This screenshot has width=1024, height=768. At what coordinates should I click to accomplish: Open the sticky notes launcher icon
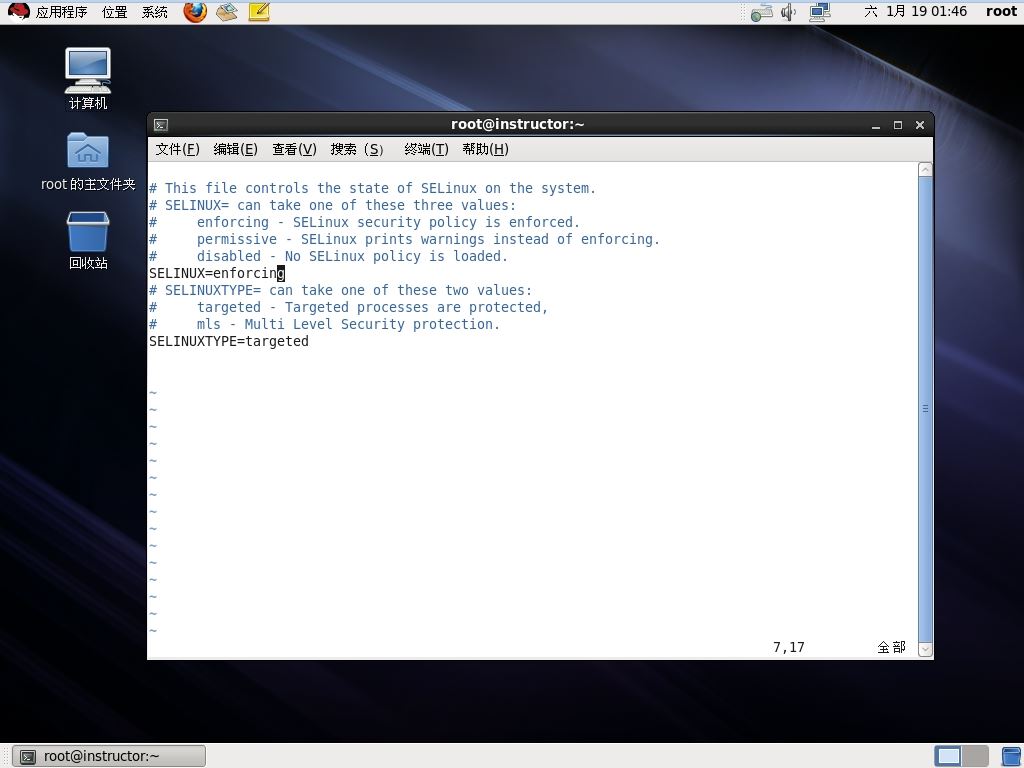click(259, 12)
